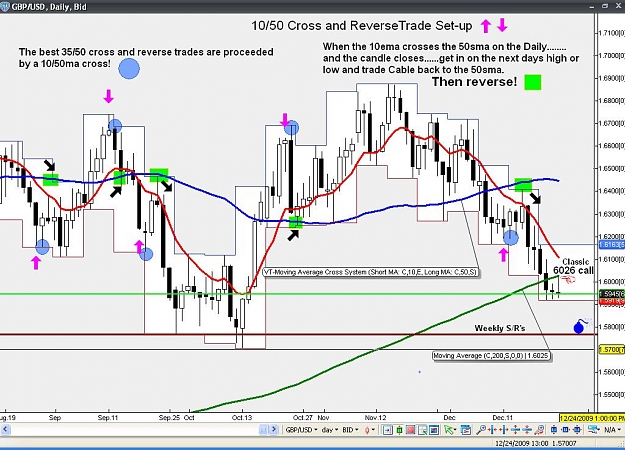Click the first blue candle layout icon

(x=554, y=430)
